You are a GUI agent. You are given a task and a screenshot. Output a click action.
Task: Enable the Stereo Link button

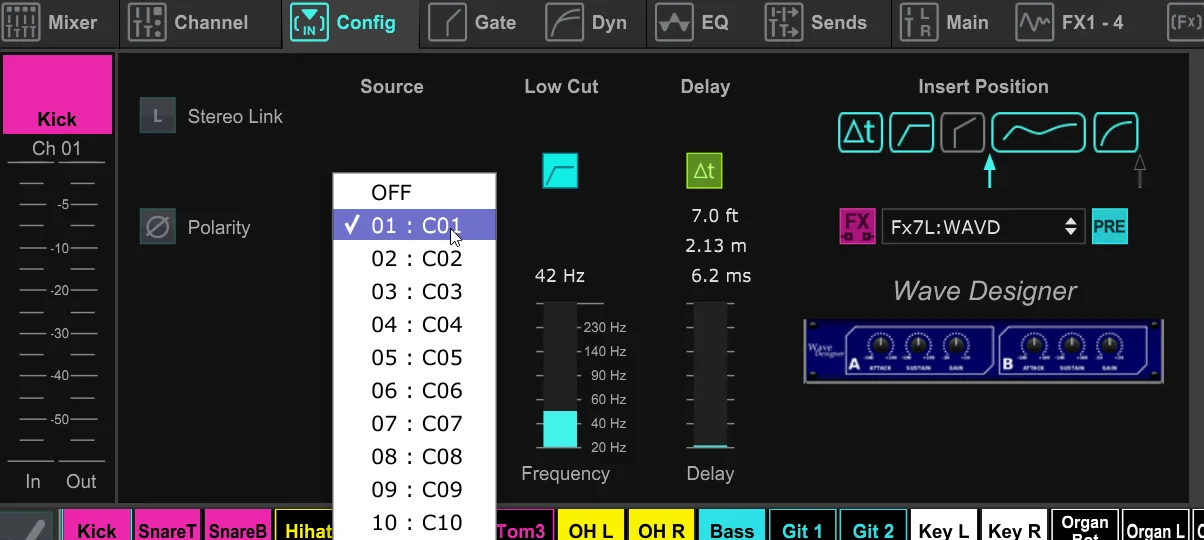[158, 116]
